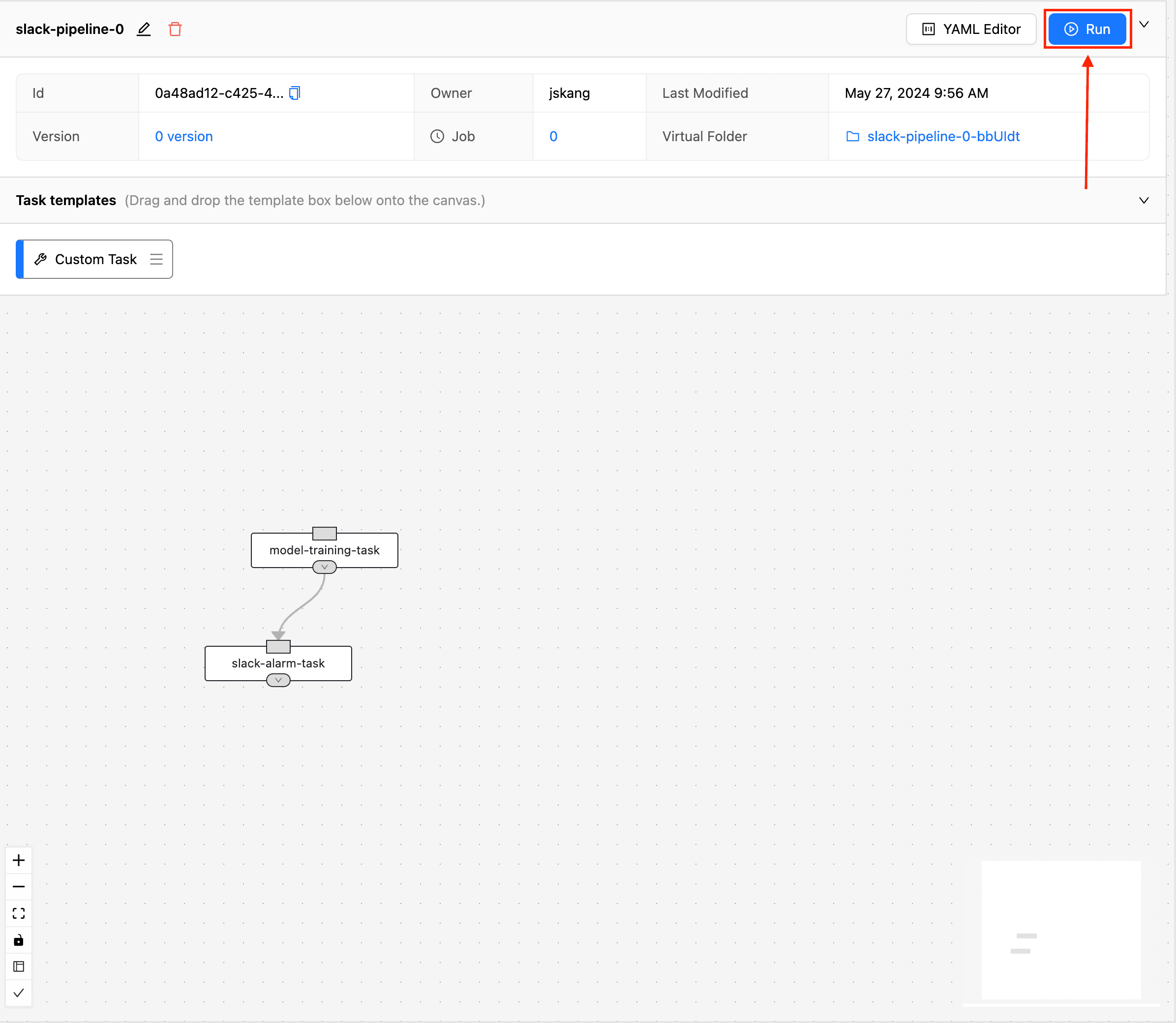1176x1023 pixels.
Task: Toggle the canvas interactivity lock
Action: [x=19, y=940]
